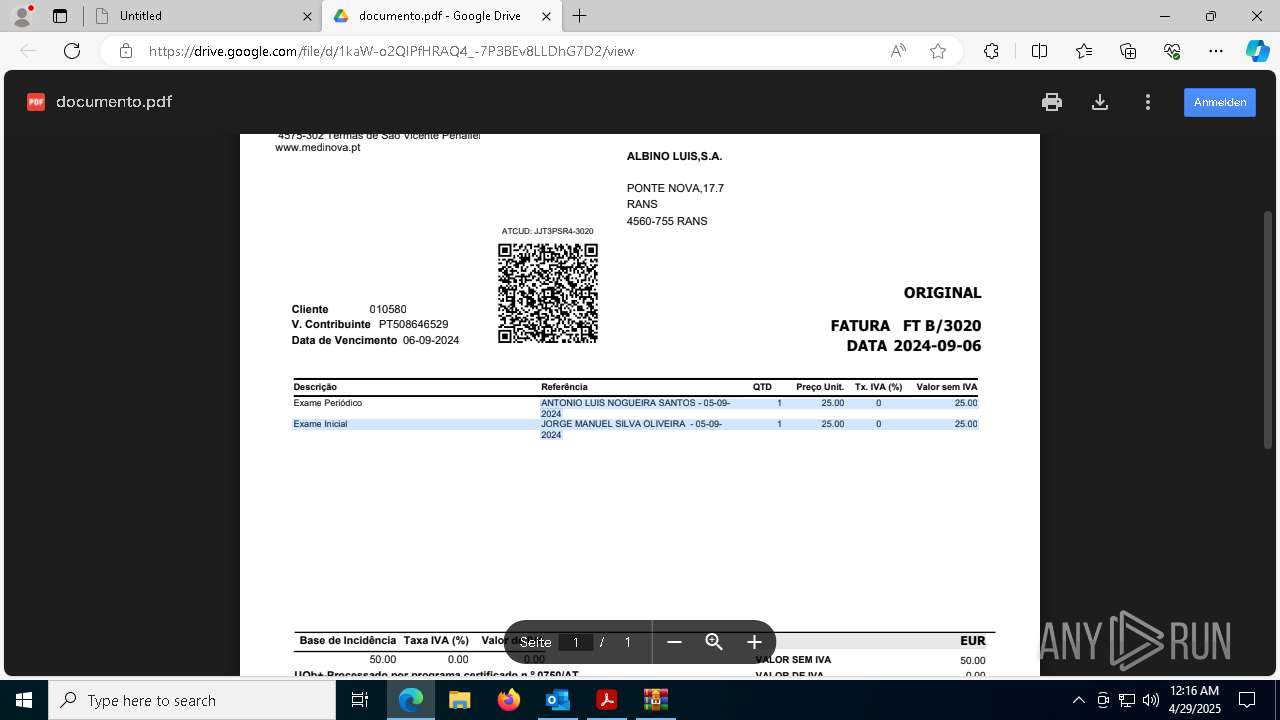Open File Explorer from taskbar
This screenshot has width=1280, height=720.
(460, 700)
